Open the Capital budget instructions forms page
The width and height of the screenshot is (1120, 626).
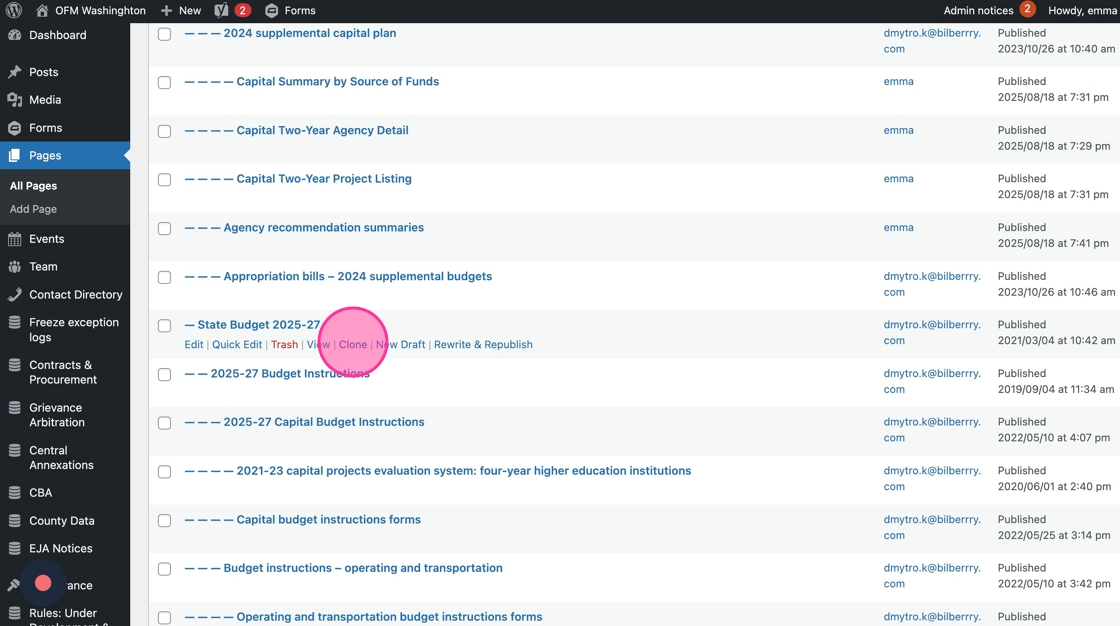coord(329,520)
